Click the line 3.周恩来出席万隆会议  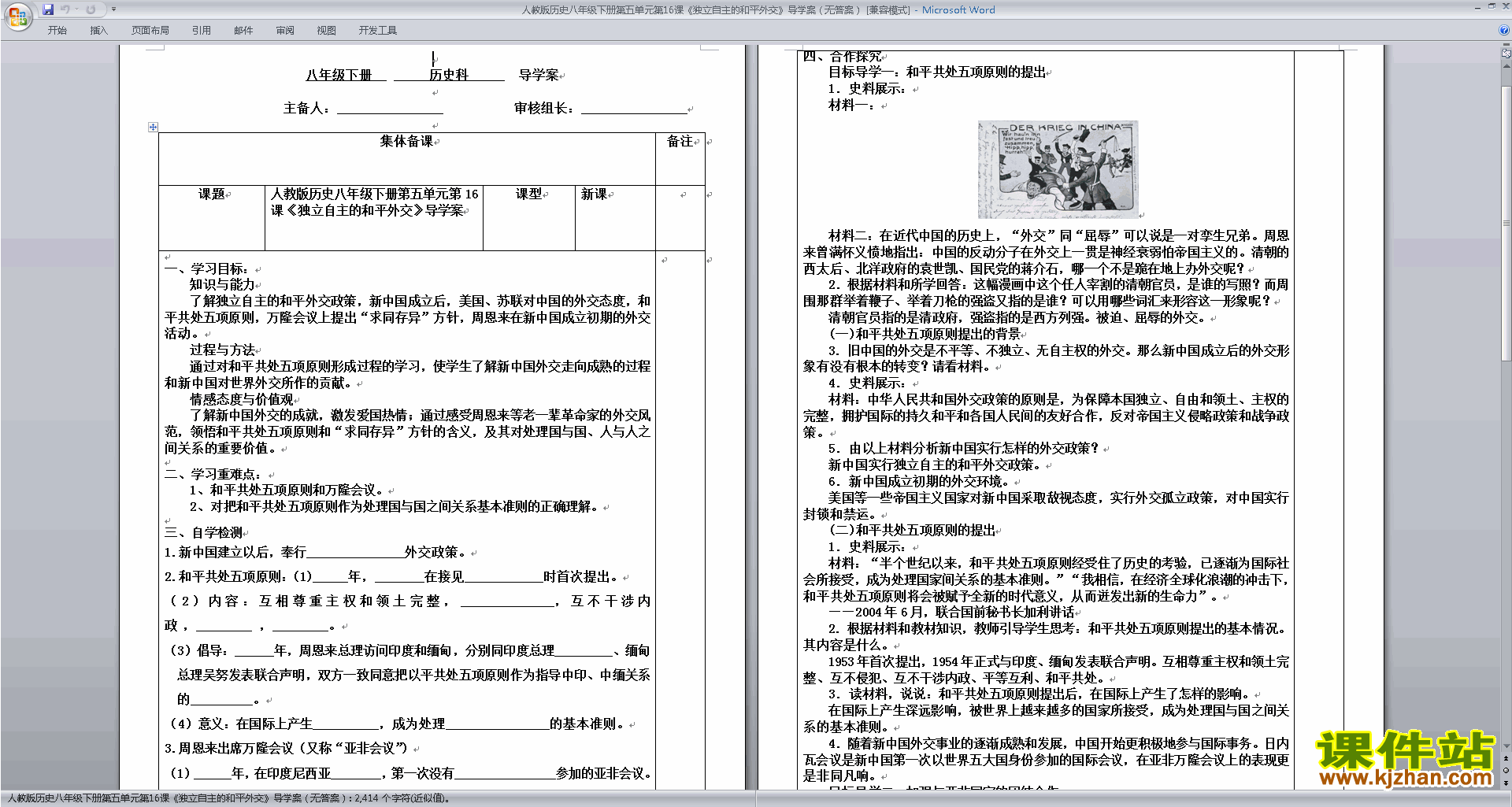pos(287,748)
